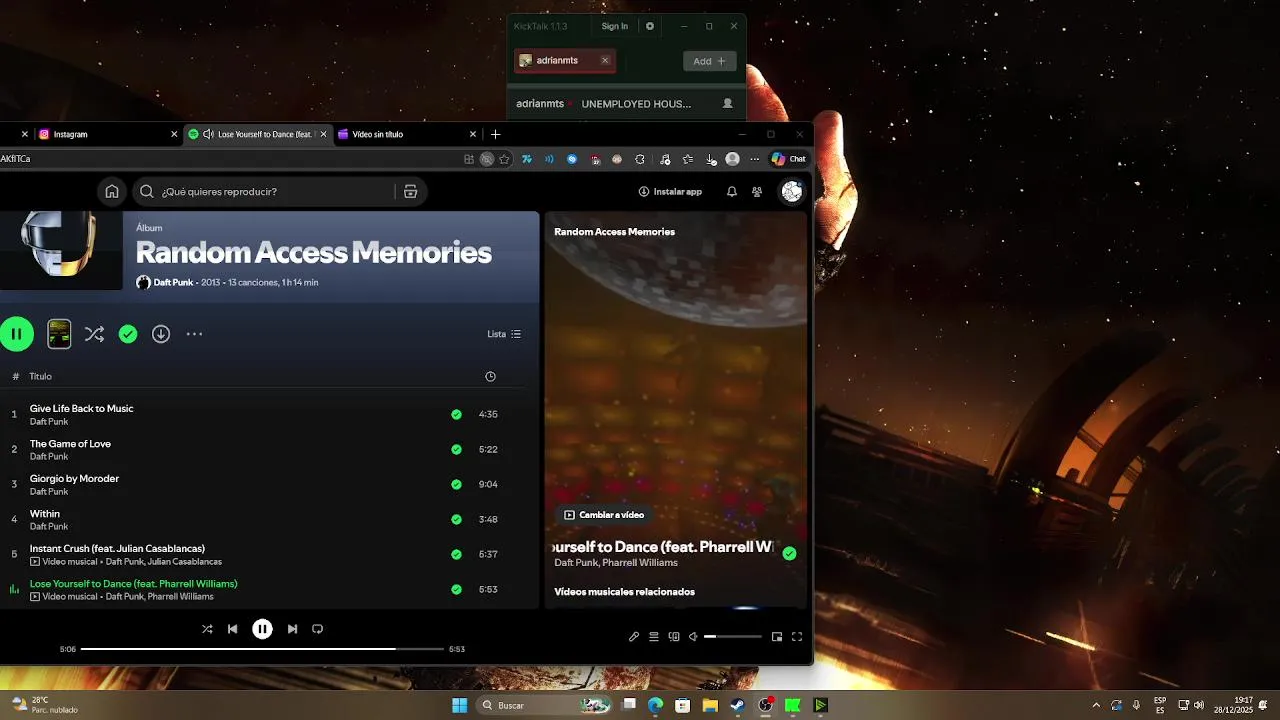1280x720 pixels.
Task: Pause album with large green button
Action: tap(17, 334)
